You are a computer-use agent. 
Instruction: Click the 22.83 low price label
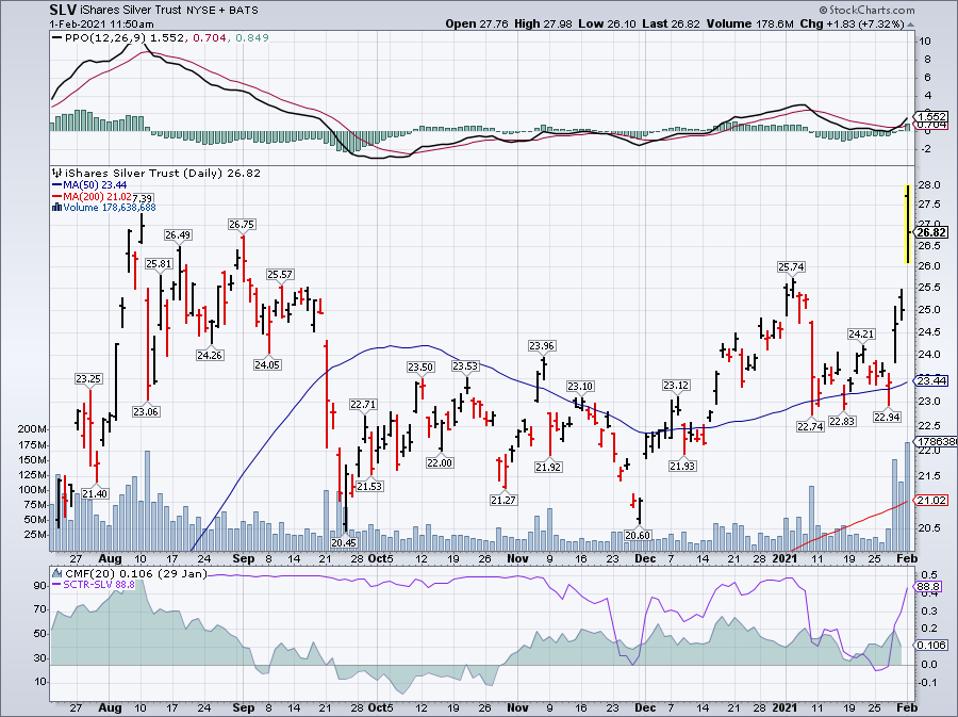tap(841, 421)
